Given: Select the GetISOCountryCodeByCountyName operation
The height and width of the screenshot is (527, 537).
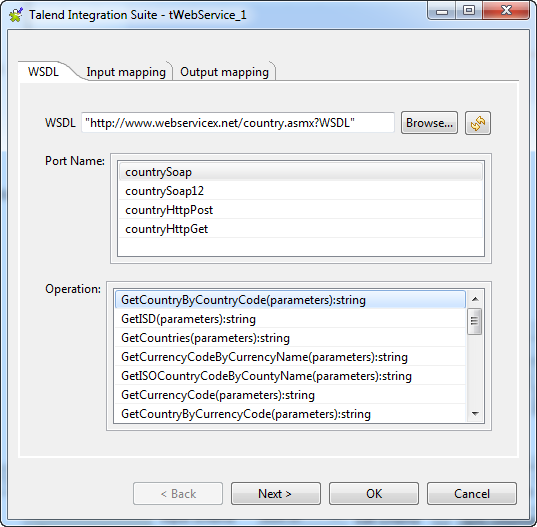Looking at the screenshot, I should point(290,376).
